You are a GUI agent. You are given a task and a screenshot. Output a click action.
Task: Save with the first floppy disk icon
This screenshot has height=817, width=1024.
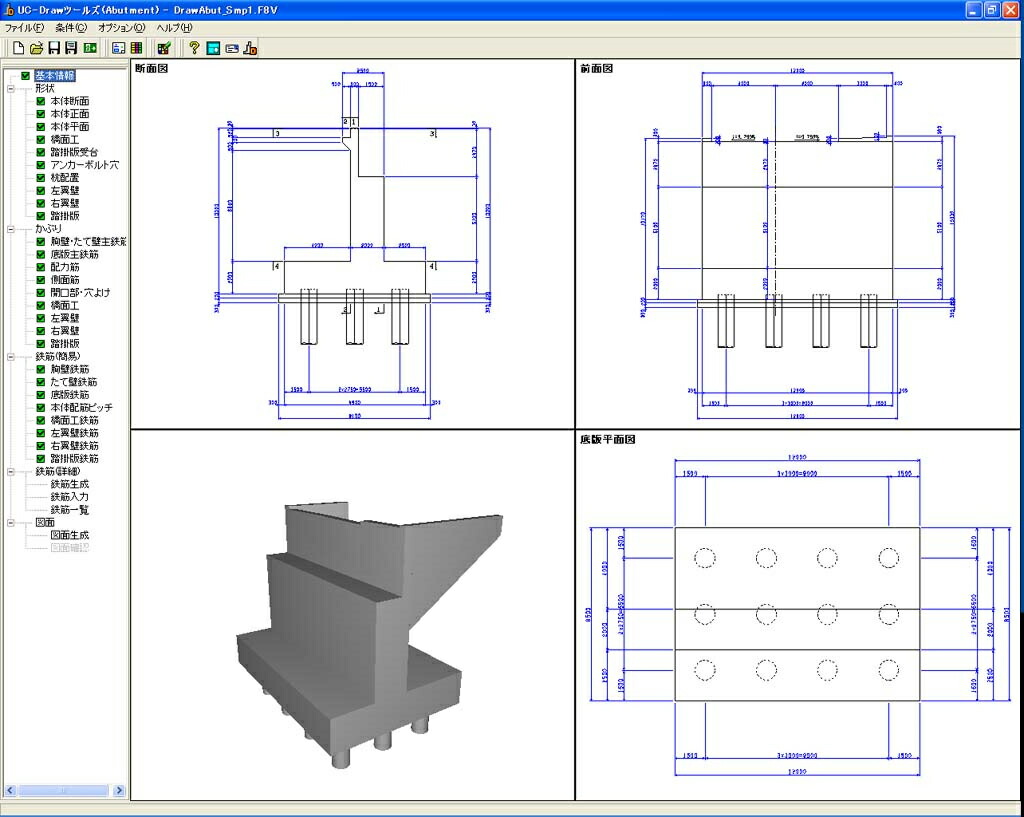pos(54,48)
